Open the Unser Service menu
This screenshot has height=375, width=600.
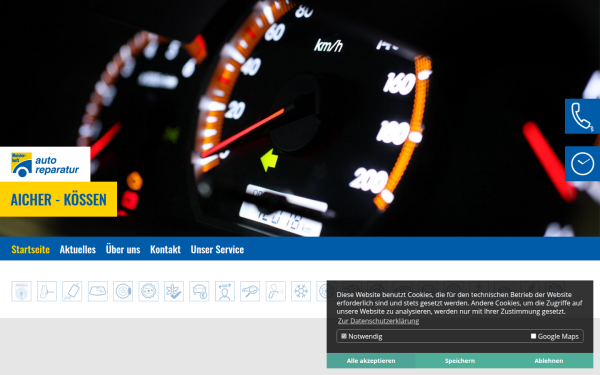tap(217, 249)
